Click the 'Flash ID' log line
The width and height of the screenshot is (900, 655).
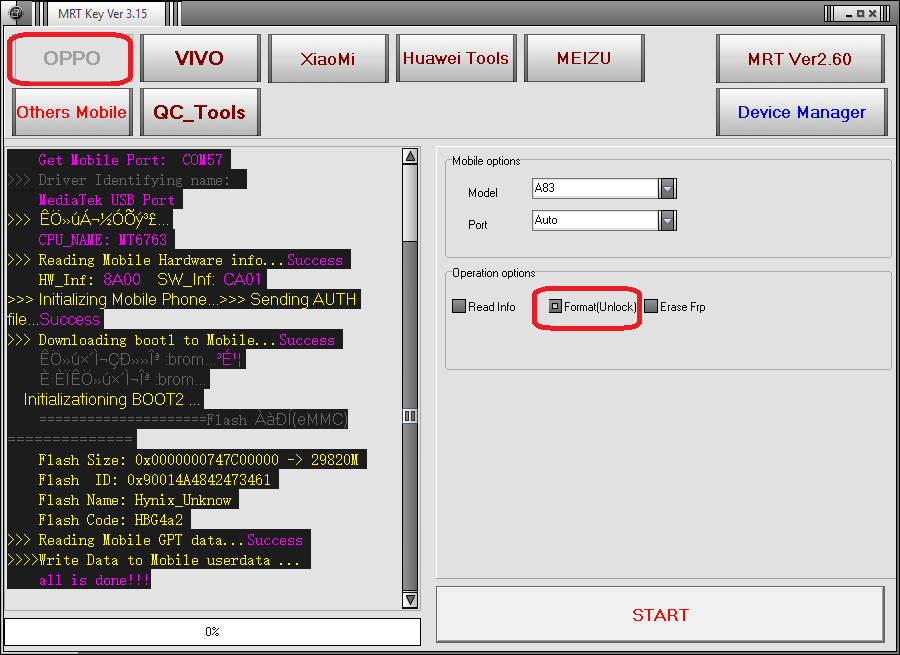(x=154, y=480)
